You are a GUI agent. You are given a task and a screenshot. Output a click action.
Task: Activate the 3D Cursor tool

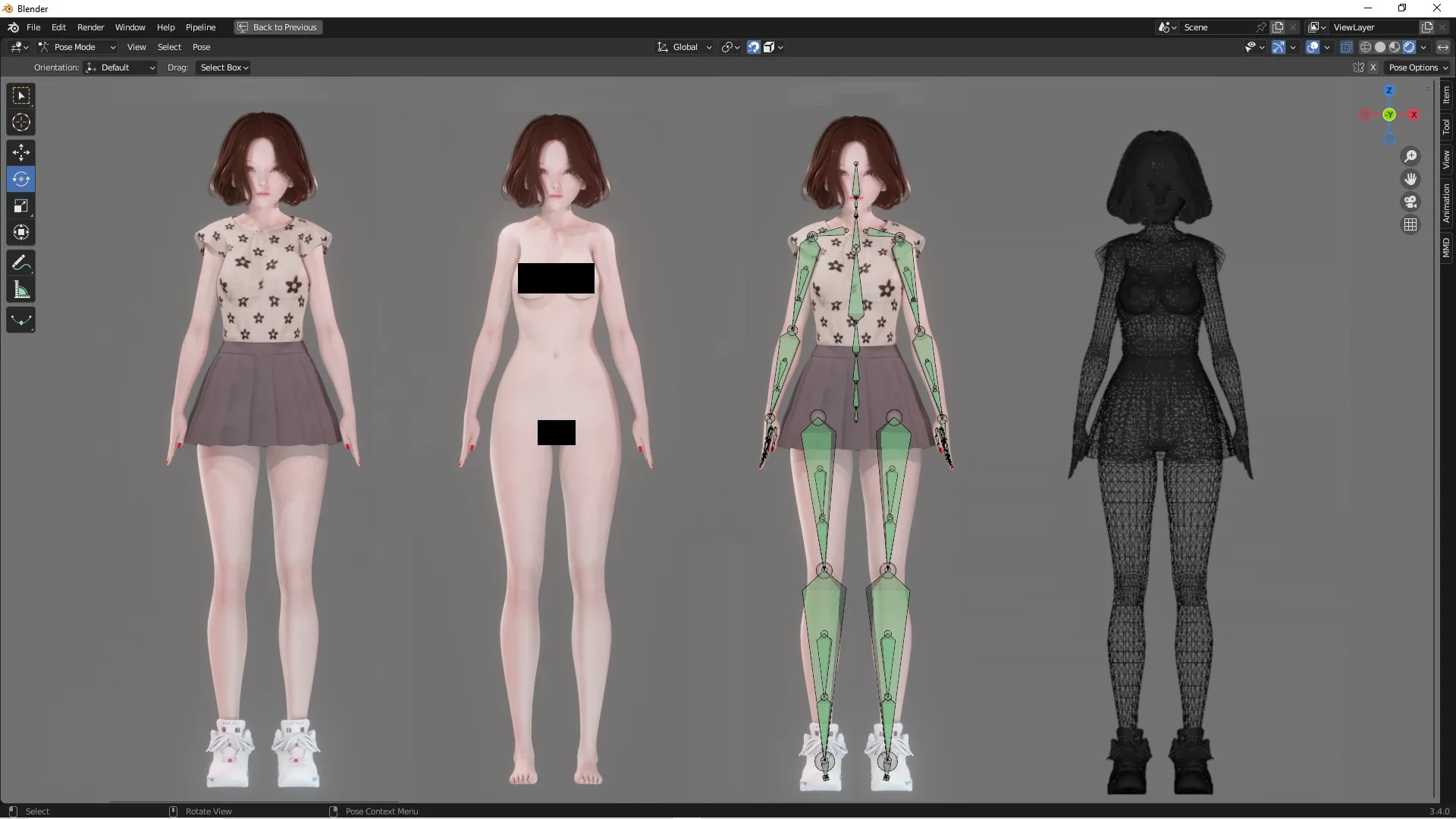20,122
